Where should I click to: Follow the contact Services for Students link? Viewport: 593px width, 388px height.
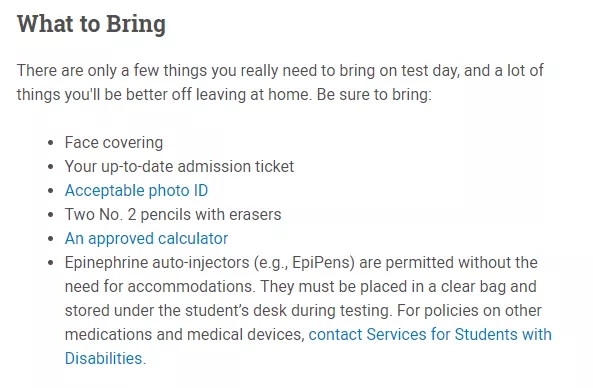(430, 335)
